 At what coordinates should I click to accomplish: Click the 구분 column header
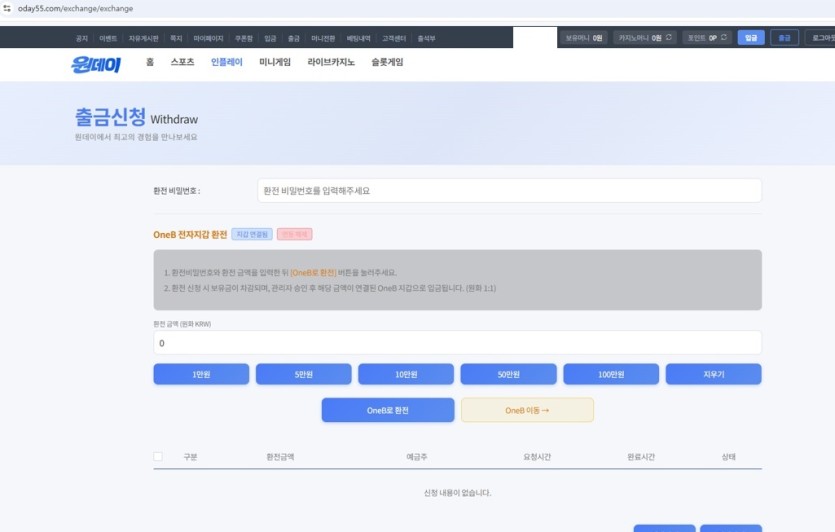[x=190, y=457]
